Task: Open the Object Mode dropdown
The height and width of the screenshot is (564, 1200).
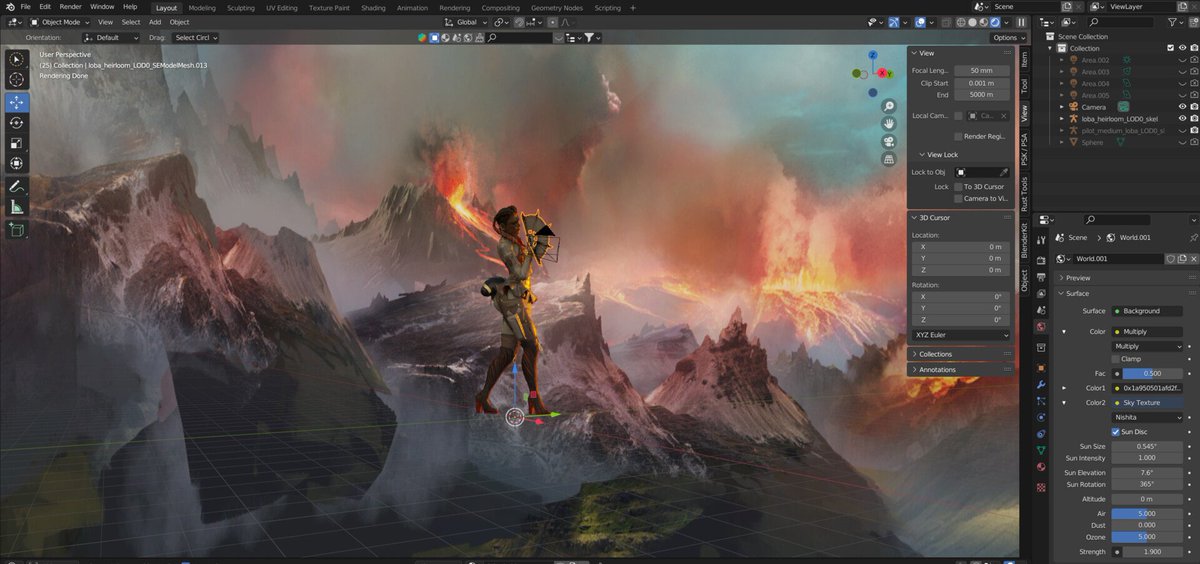Action: point(59,22)
